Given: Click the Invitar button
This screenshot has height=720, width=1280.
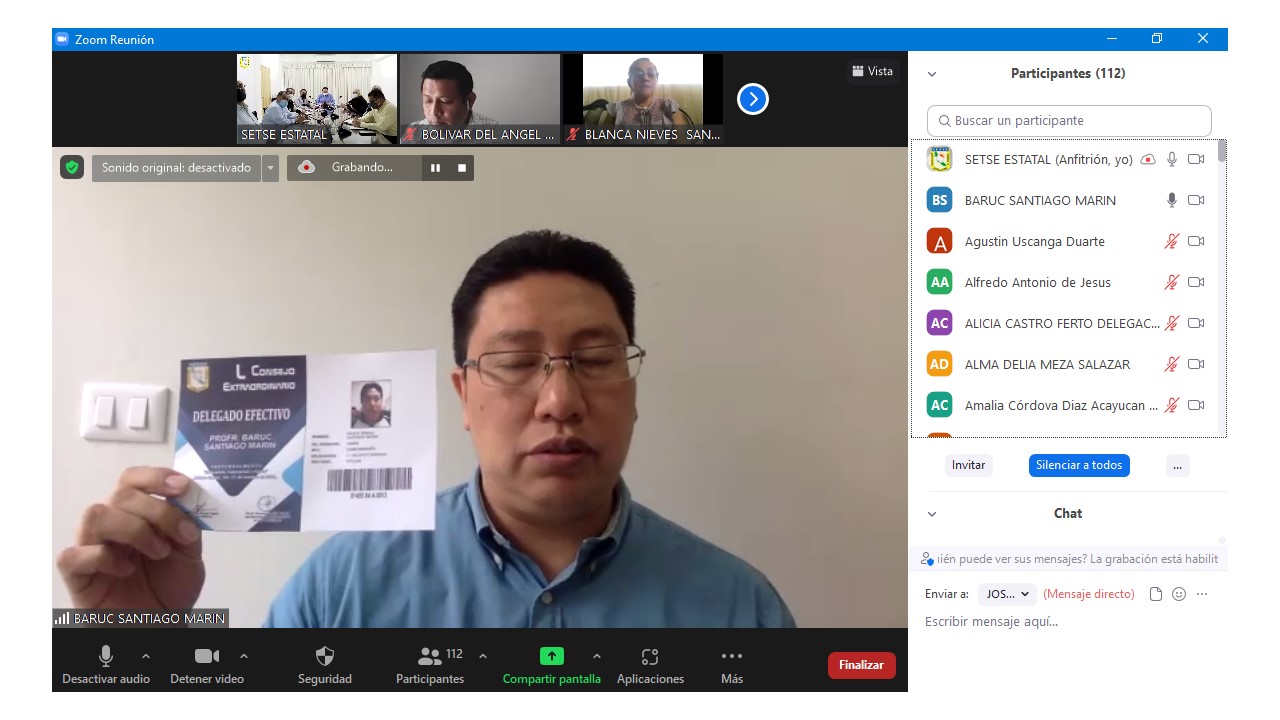Looking at the screenshot, I should [x=968, y=465].
